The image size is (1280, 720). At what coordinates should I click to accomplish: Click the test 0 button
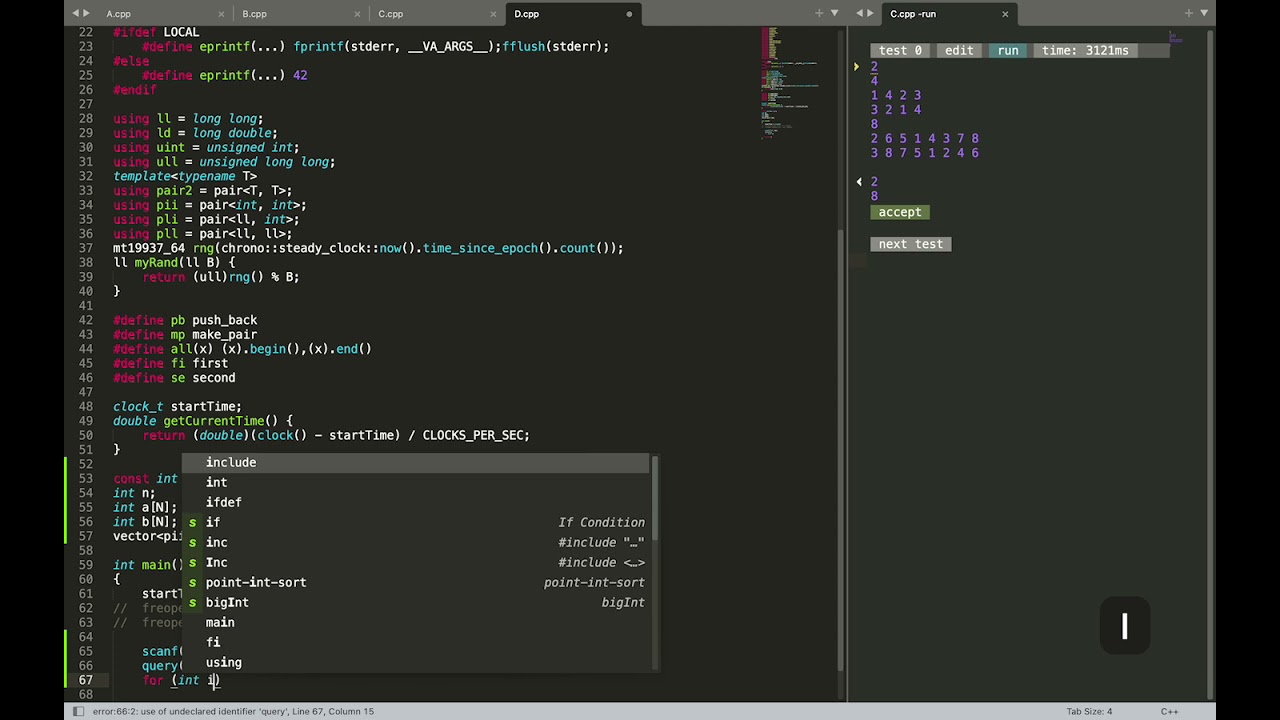click(x=900, y=50)
